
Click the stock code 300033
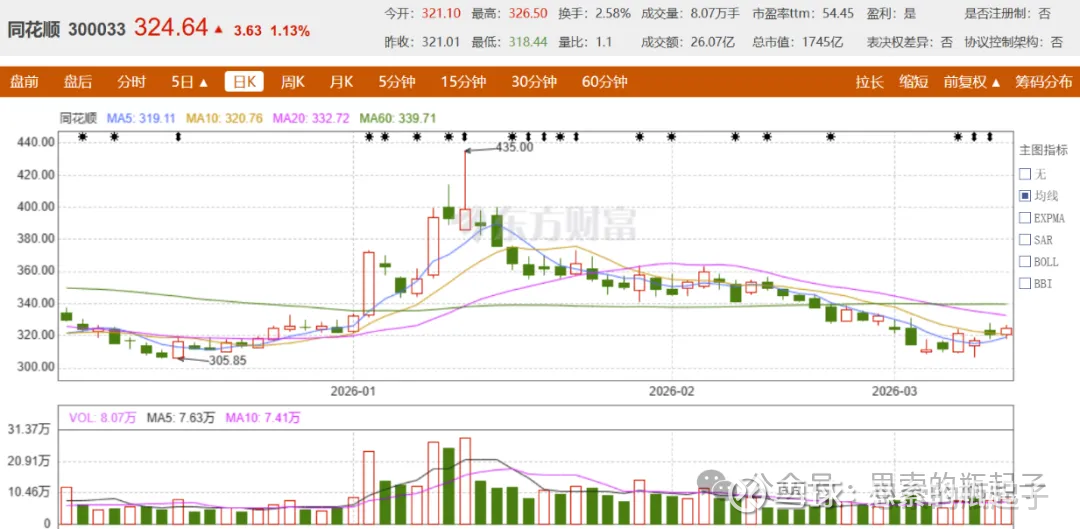click(x=96, y=30)
